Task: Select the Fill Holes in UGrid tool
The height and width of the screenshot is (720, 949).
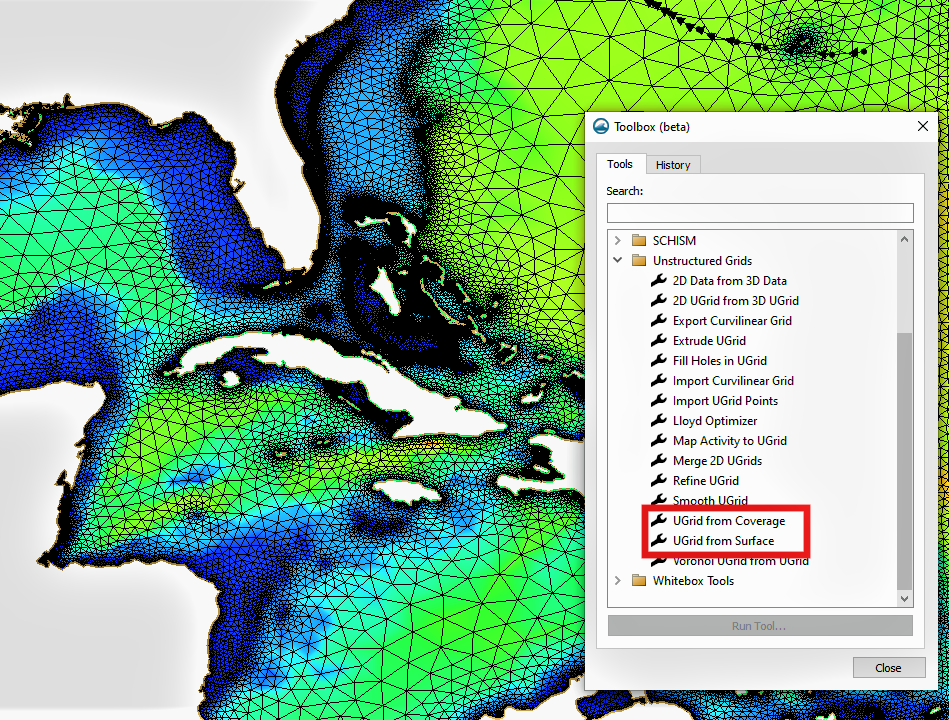Action: [x=722, y=360]
